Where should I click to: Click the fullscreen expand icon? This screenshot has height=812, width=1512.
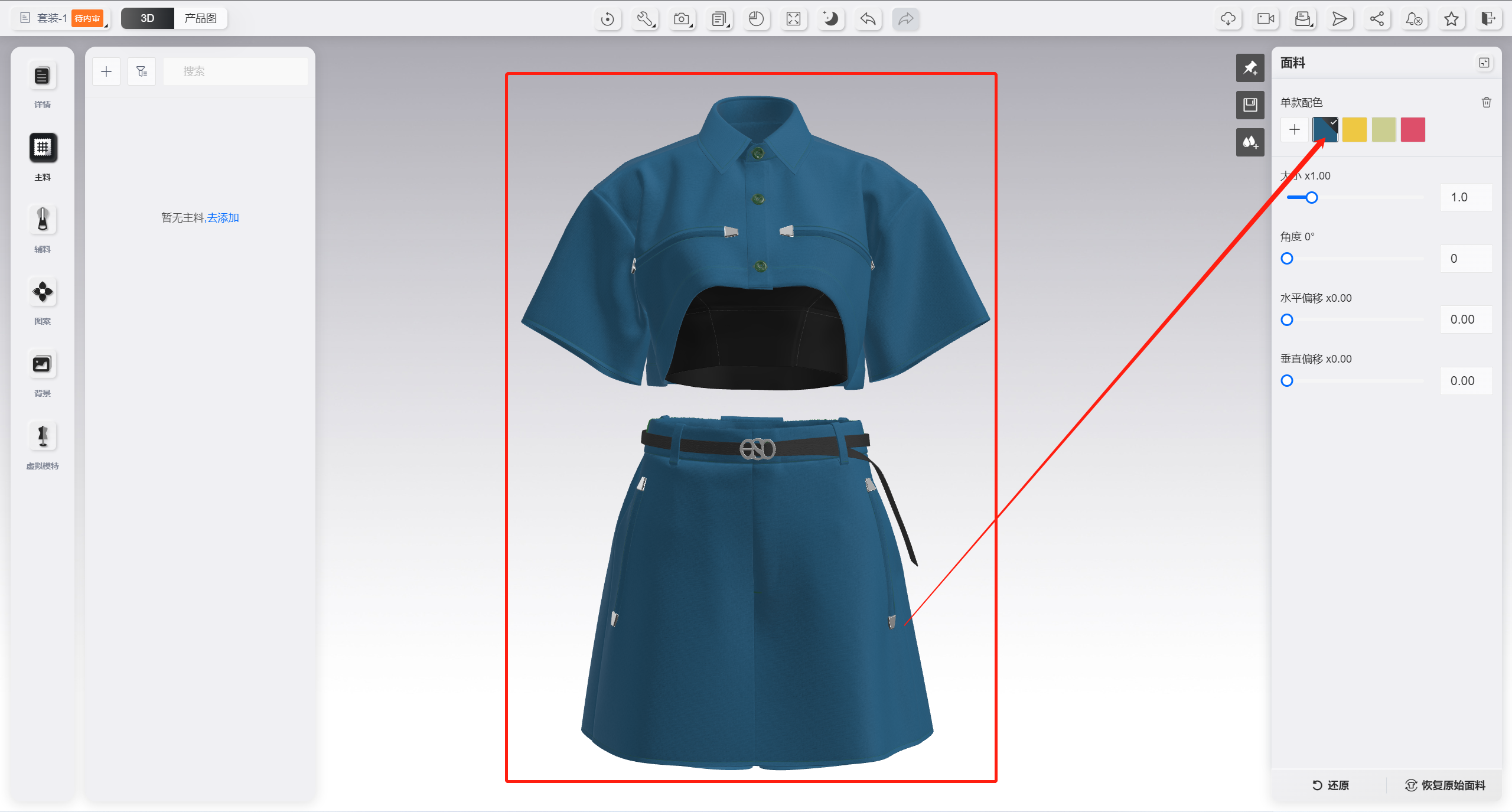point(793,19)
